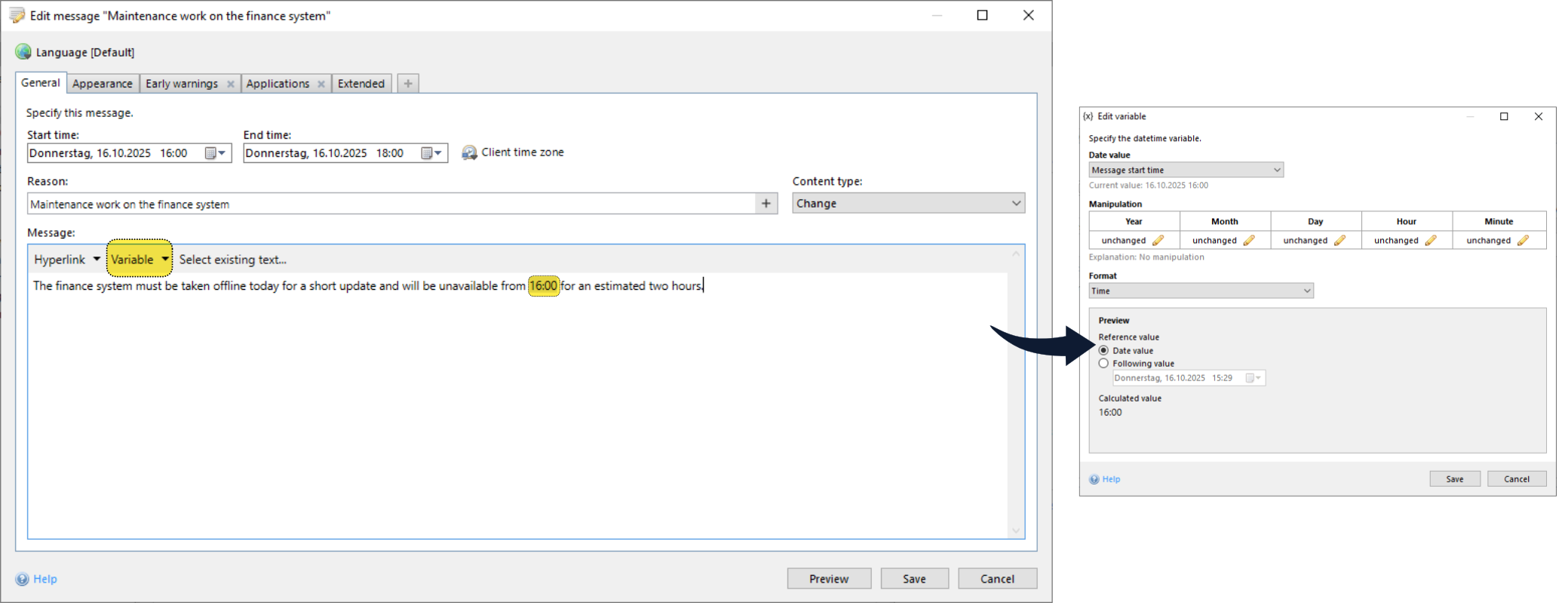Edit the Minute manipulation pencil
This screenshot has height=603, width=1568.
coord(1523,241)
